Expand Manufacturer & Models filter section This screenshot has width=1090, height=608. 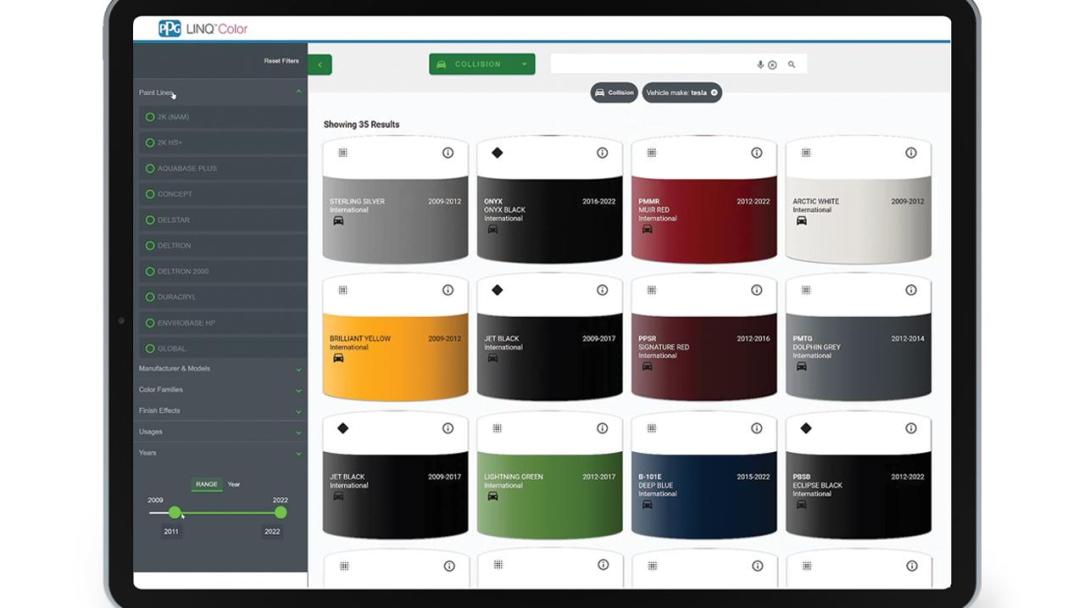click(x=219, y=369)
